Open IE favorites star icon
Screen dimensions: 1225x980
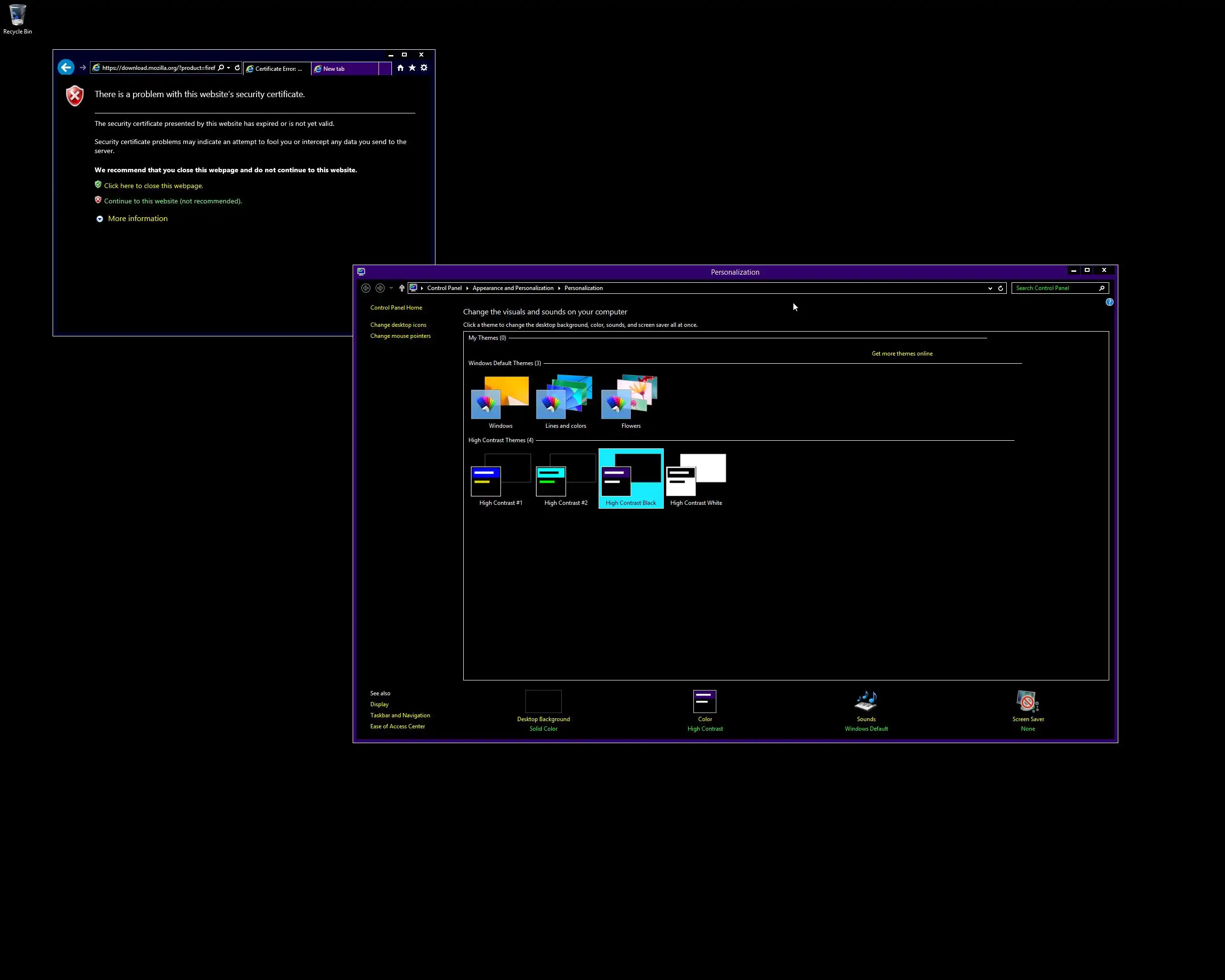(412, 67)
